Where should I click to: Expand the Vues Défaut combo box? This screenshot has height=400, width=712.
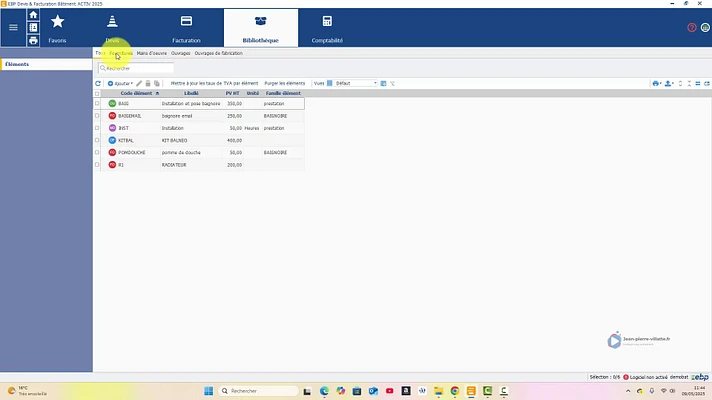tap(356, 84)
